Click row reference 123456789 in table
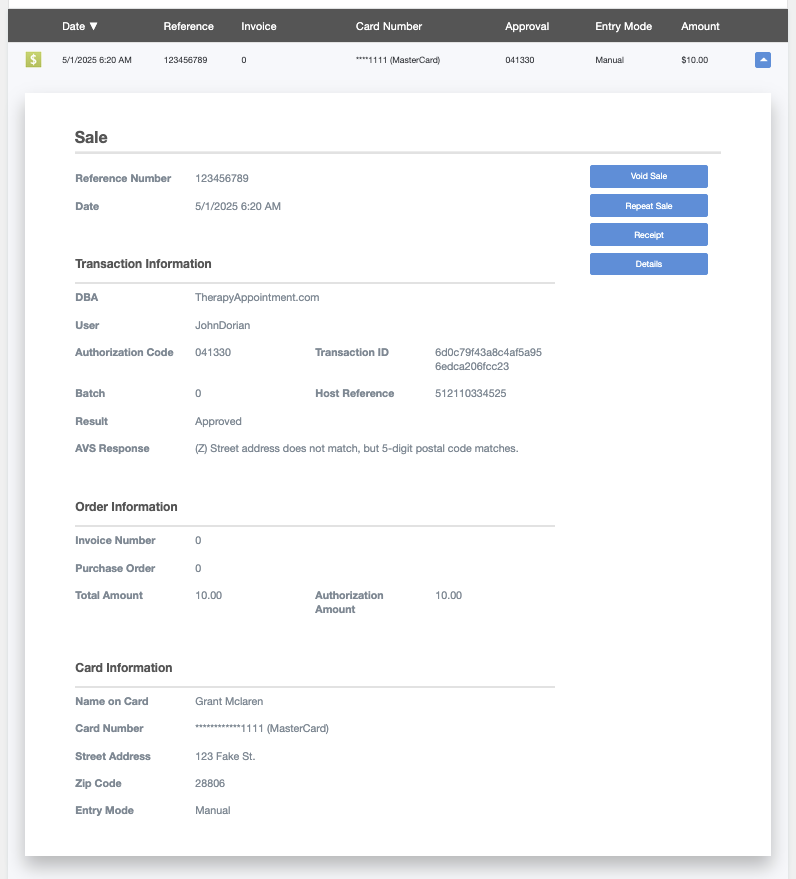This screenshot has height=879, width=796. point(186,60)
